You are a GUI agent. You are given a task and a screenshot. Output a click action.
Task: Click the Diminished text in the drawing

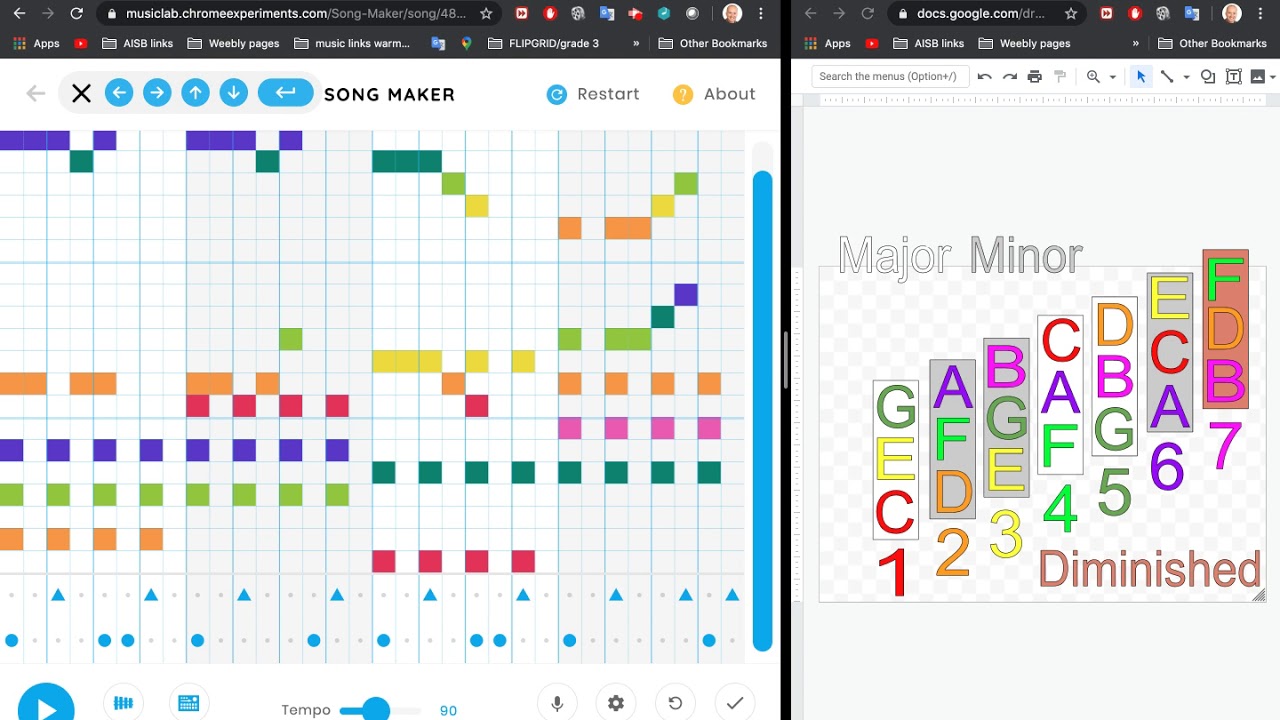point(1149,569)
